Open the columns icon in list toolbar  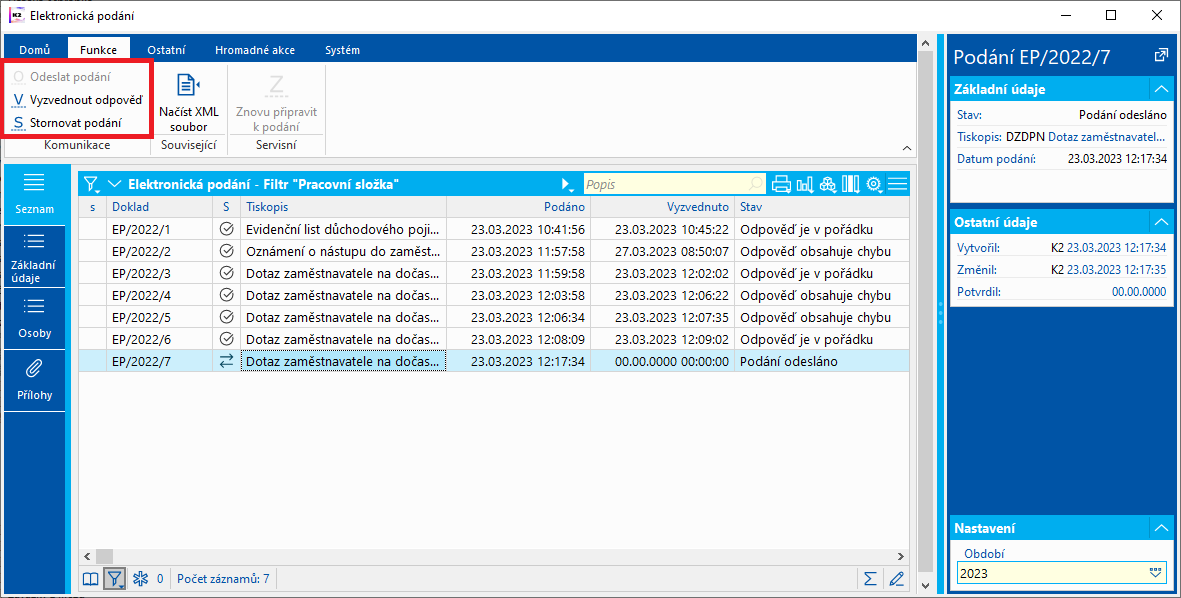point(850,184)
